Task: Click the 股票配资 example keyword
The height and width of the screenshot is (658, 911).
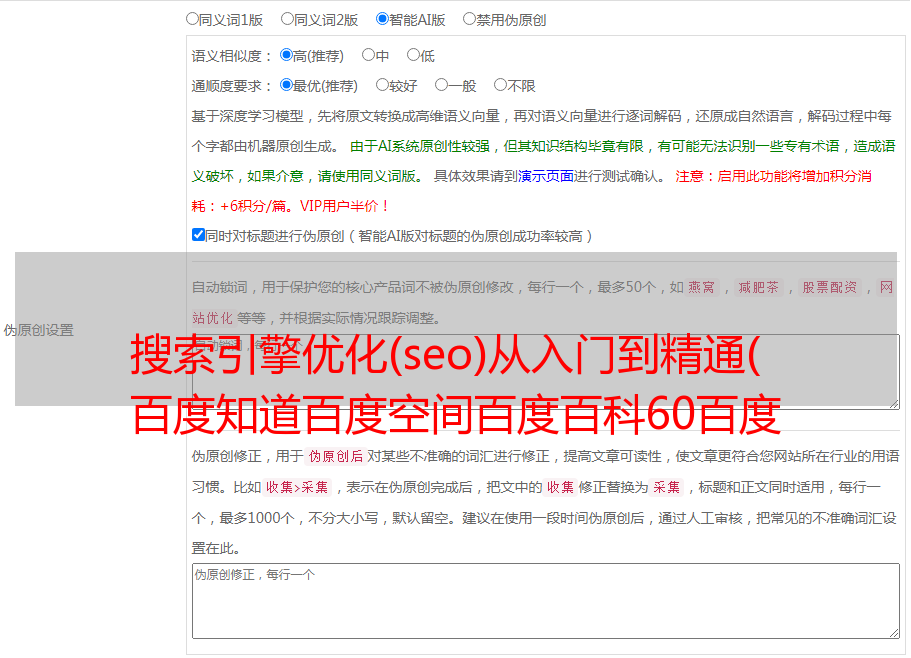Action: coord(829,287)
